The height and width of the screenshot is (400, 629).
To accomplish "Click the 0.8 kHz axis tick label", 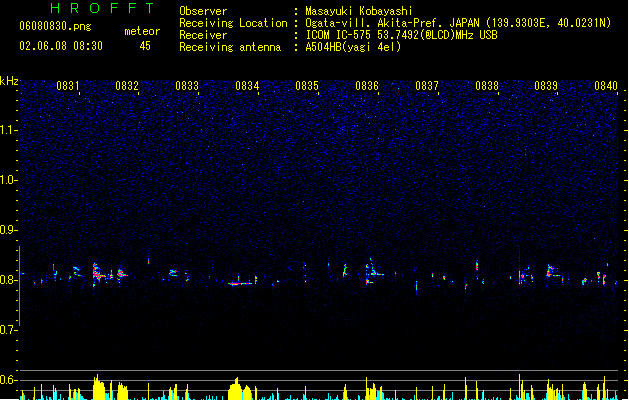I will coord(8,280).
